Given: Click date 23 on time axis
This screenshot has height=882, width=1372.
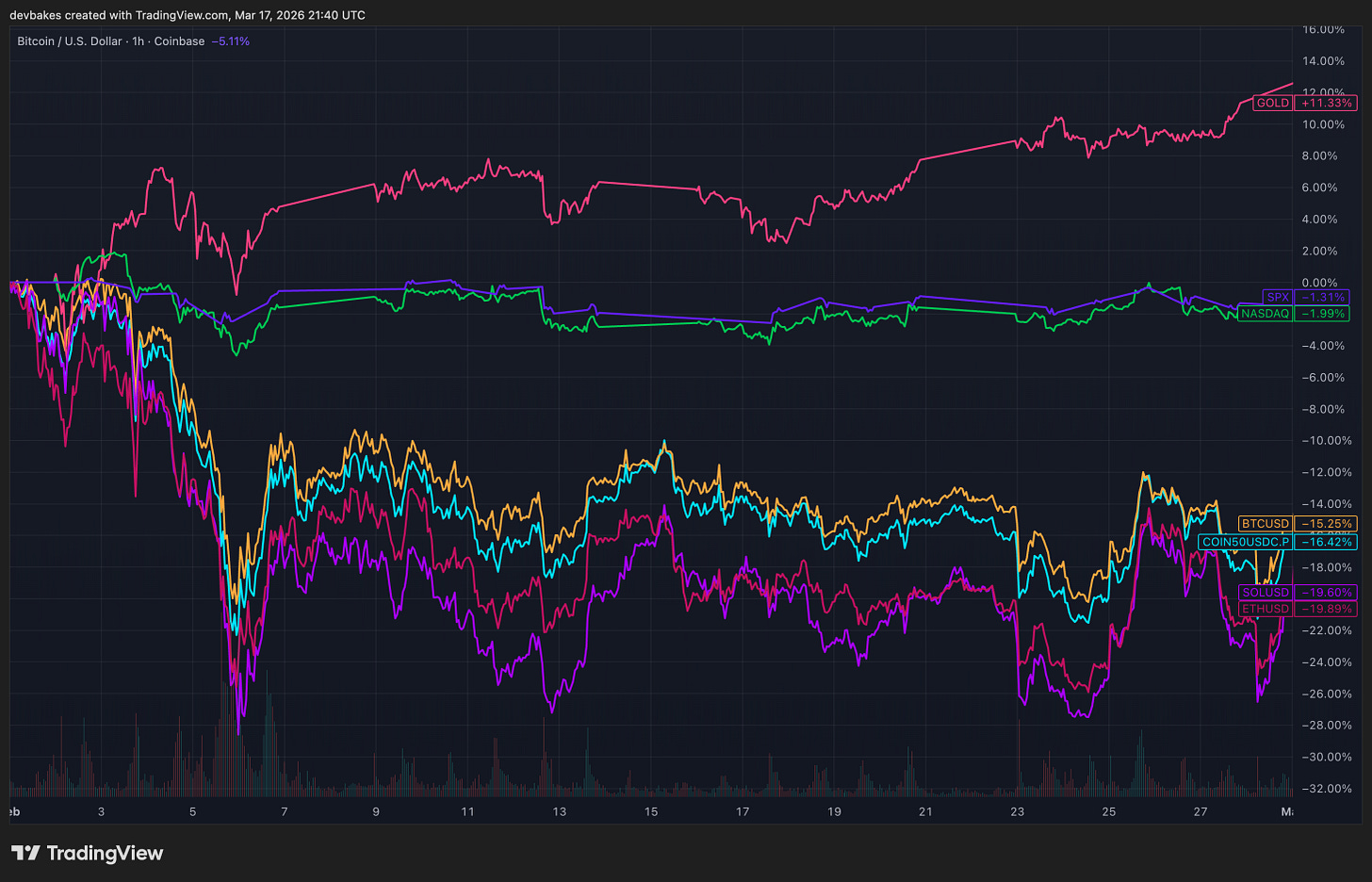Looking at the screenshot, I should click(x=1017, y=811).
